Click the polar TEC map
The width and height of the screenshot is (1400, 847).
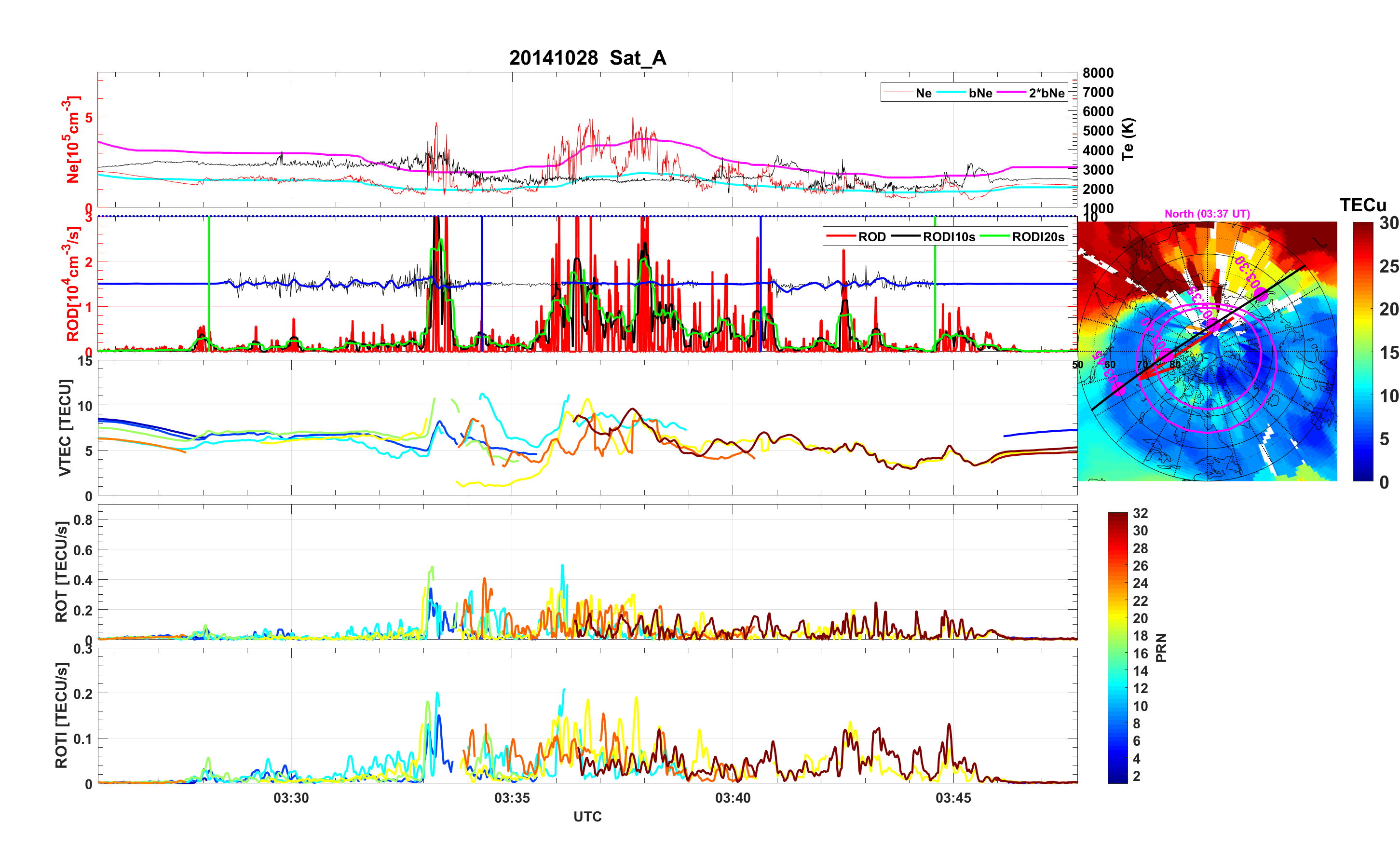(1208, 351)
